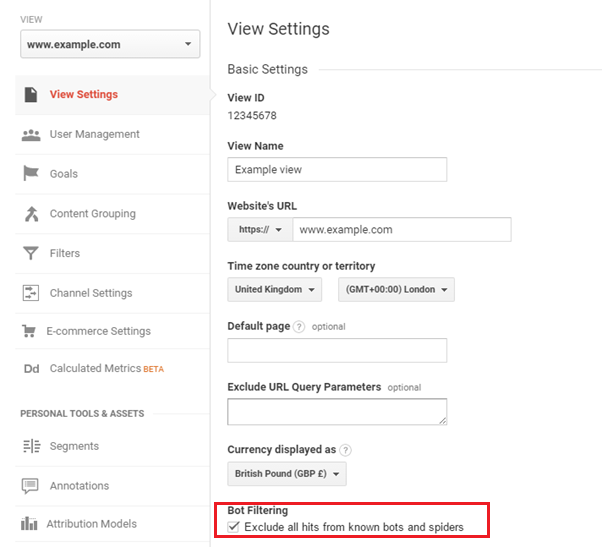Click the User Management people icon
The image size is (602, 547).
pos(30,134)
